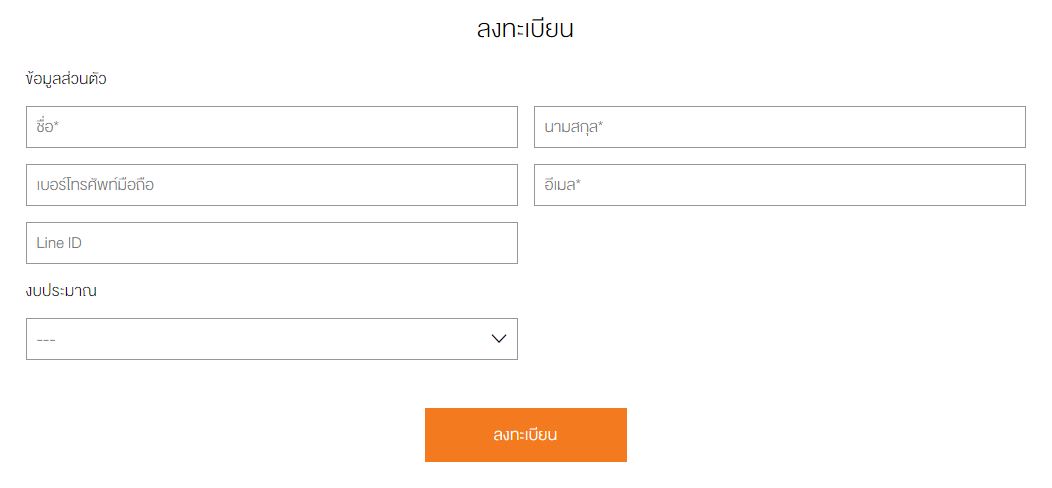Click the นามสกุล* placeholder text

point(574,127)
